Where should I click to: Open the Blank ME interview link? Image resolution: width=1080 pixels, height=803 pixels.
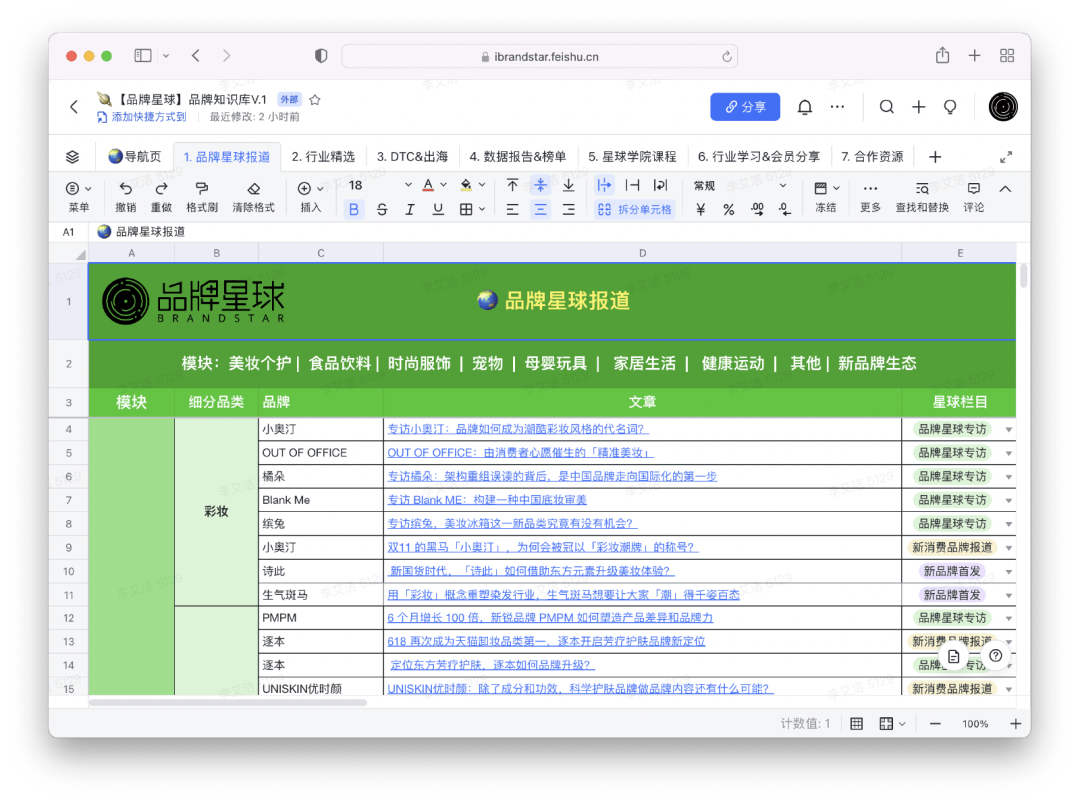[486, 500]
